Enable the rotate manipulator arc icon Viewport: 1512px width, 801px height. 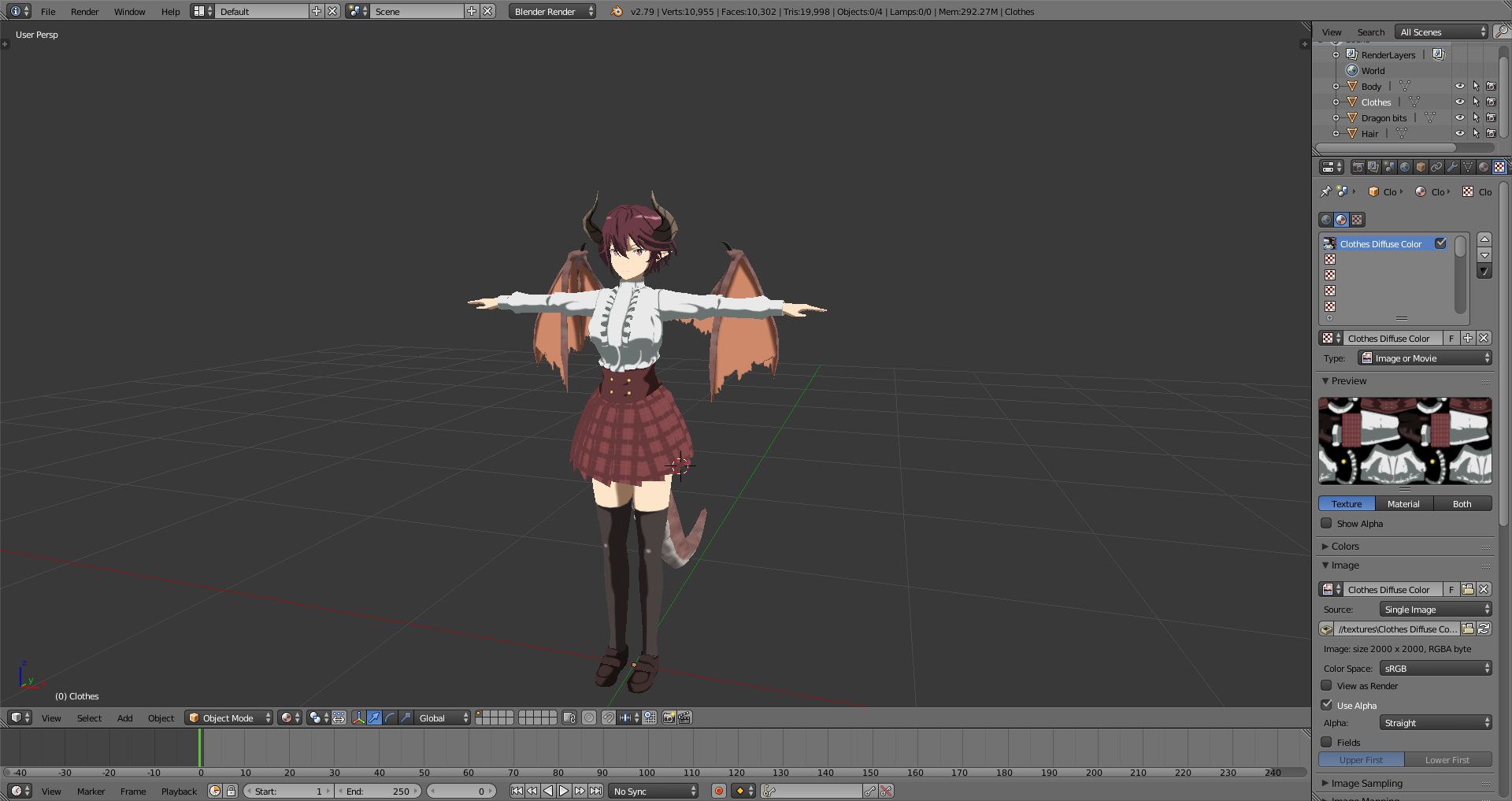point(391,718)
